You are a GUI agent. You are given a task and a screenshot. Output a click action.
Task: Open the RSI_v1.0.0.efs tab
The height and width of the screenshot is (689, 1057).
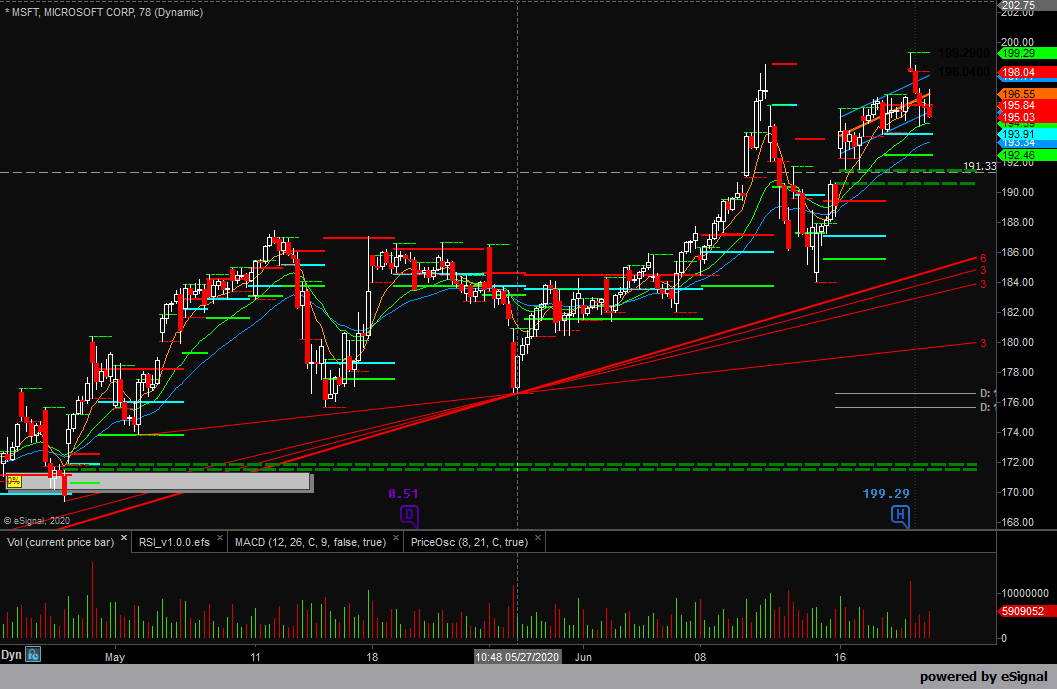(x=174, y=542)
